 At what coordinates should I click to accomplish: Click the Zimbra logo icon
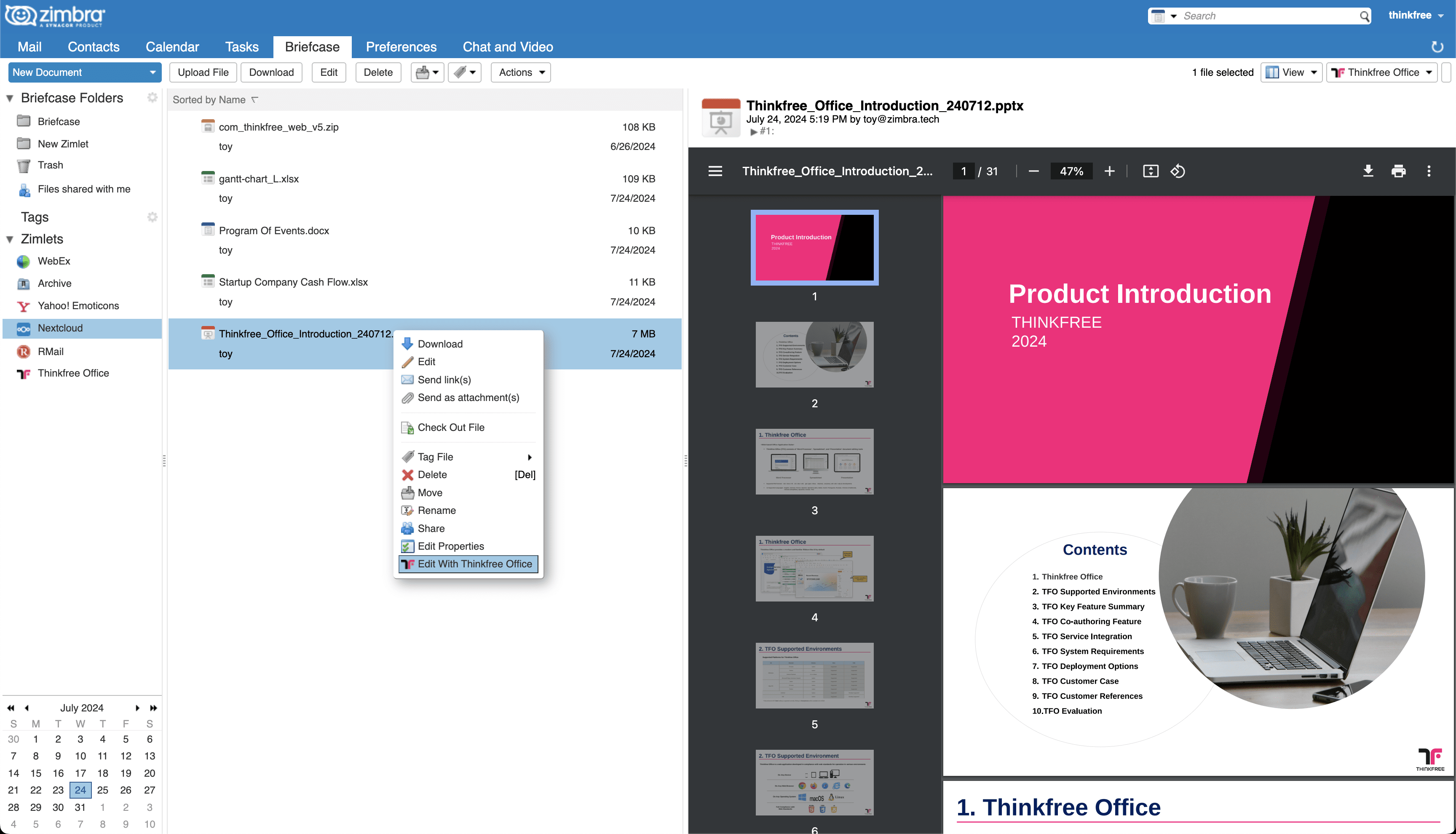(x=22, y=15)
